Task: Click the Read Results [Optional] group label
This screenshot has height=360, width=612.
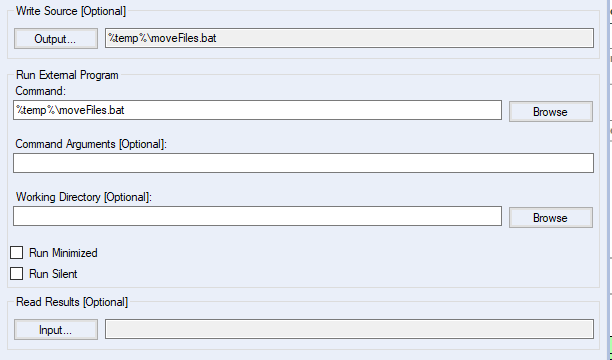Action: pos(72,302)
